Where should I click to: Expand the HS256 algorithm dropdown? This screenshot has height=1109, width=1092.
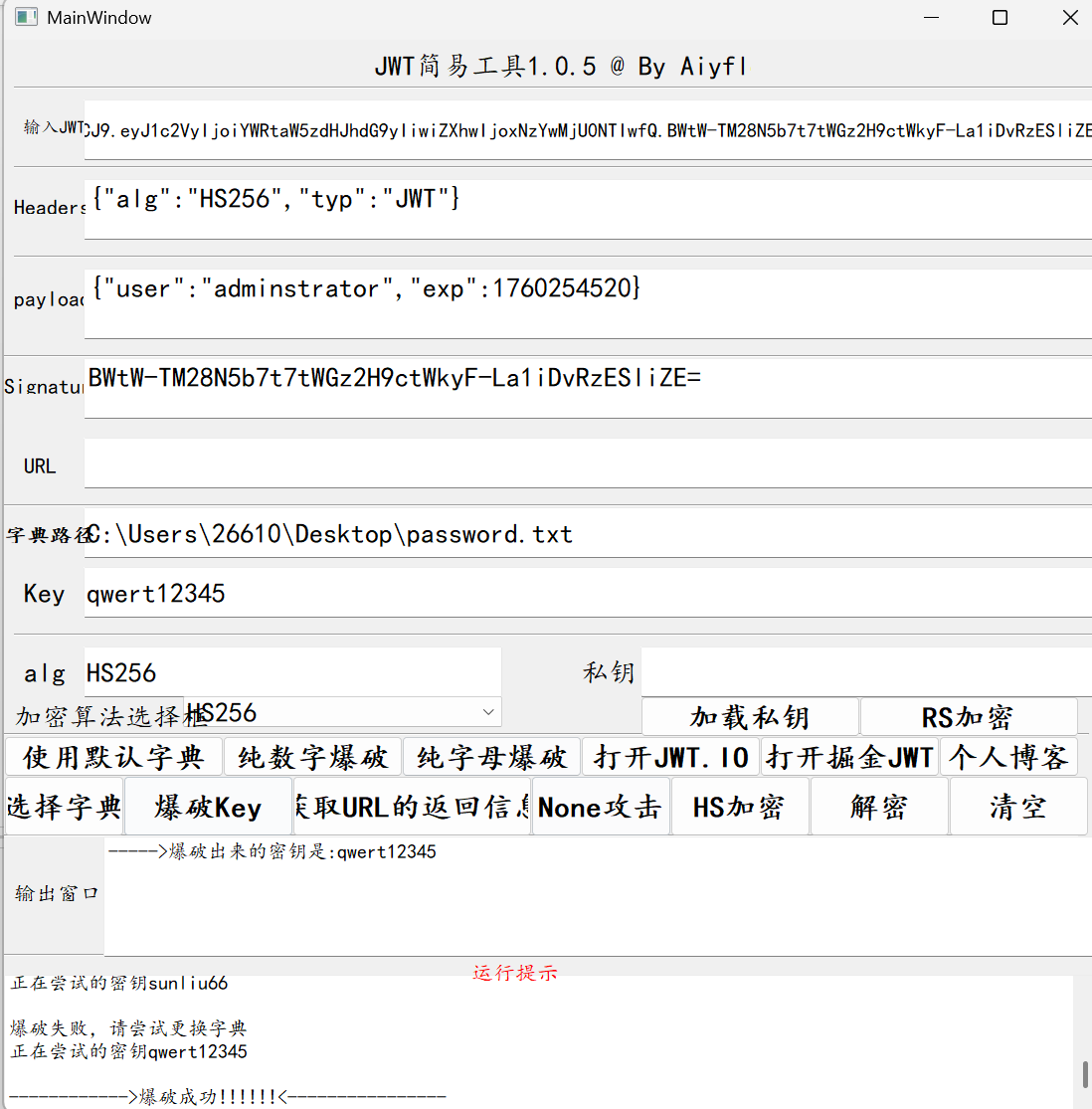tap(342, 712)
